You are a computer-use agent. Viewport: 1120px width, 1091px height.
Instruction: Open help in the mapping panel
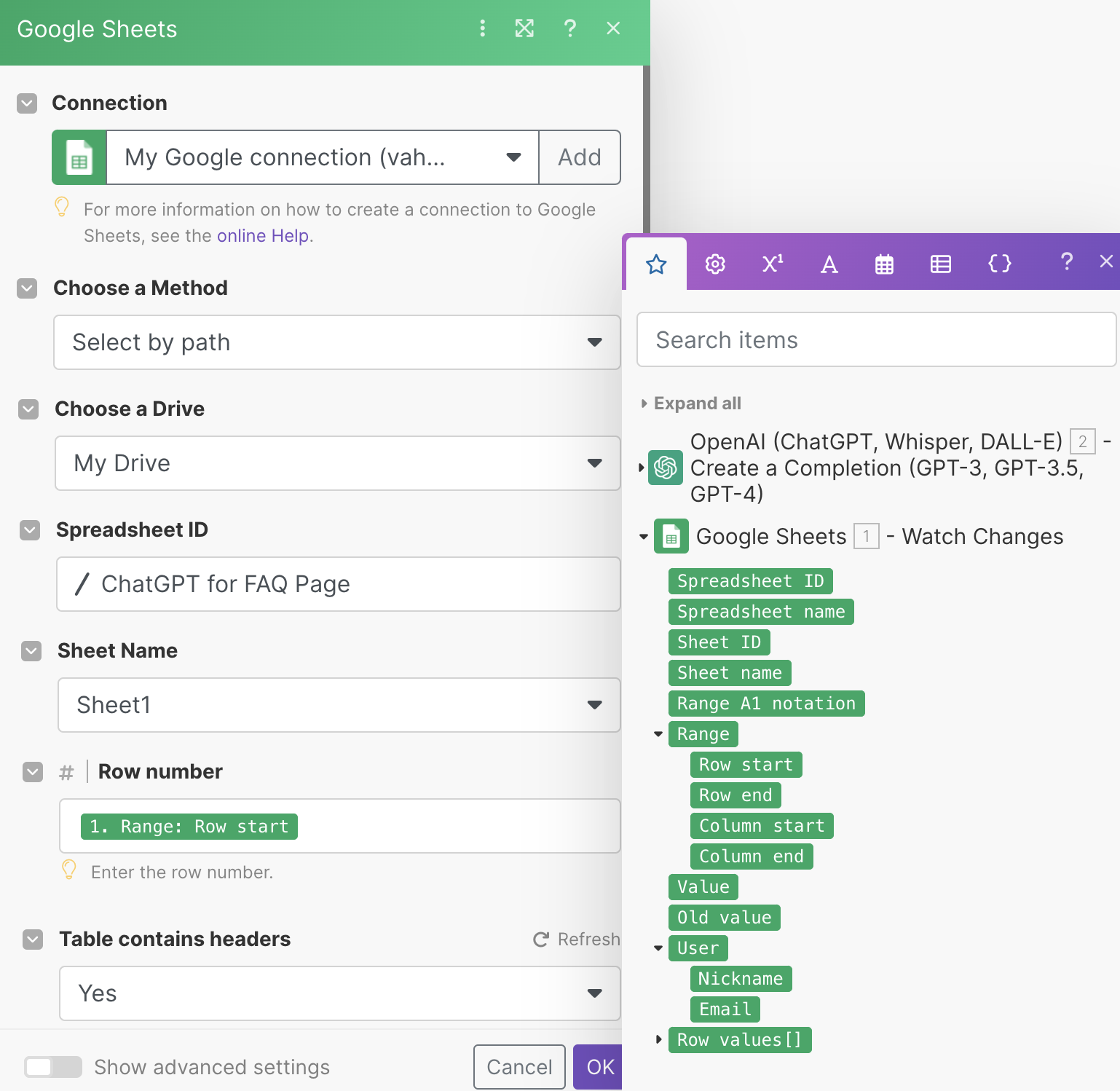coord(1067,261)
